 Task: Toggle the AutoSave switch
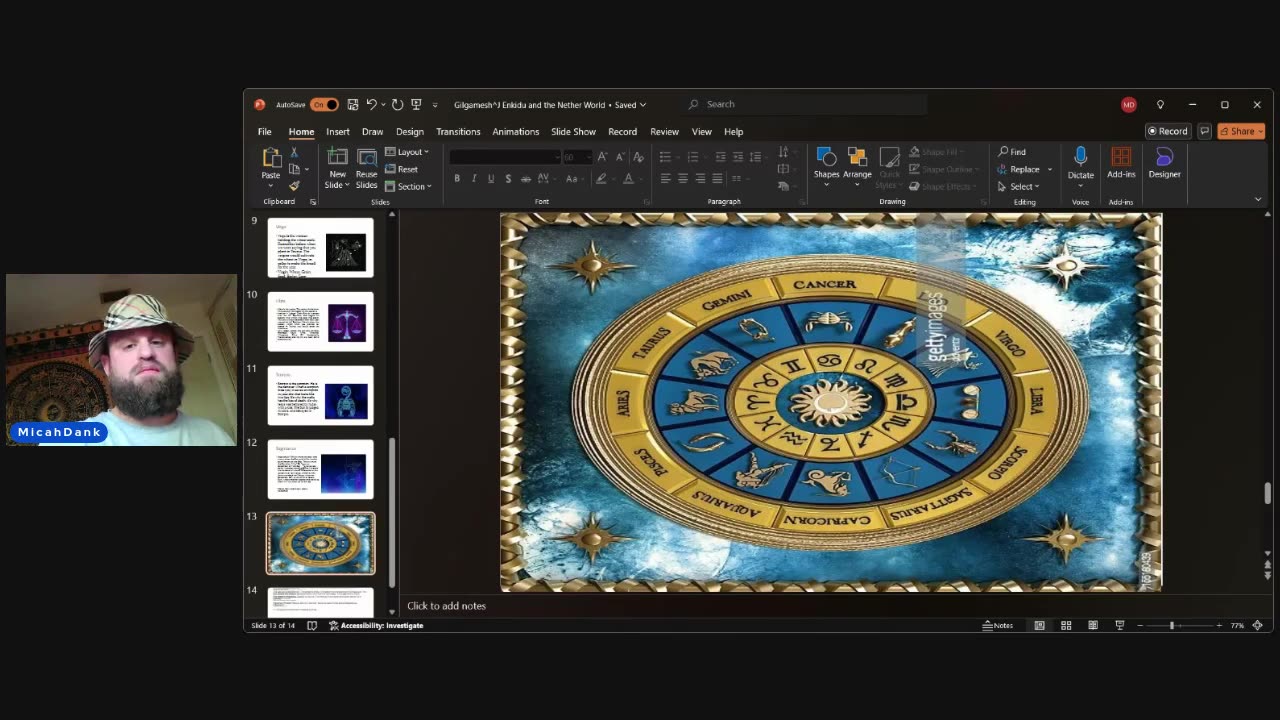point(324,105)
